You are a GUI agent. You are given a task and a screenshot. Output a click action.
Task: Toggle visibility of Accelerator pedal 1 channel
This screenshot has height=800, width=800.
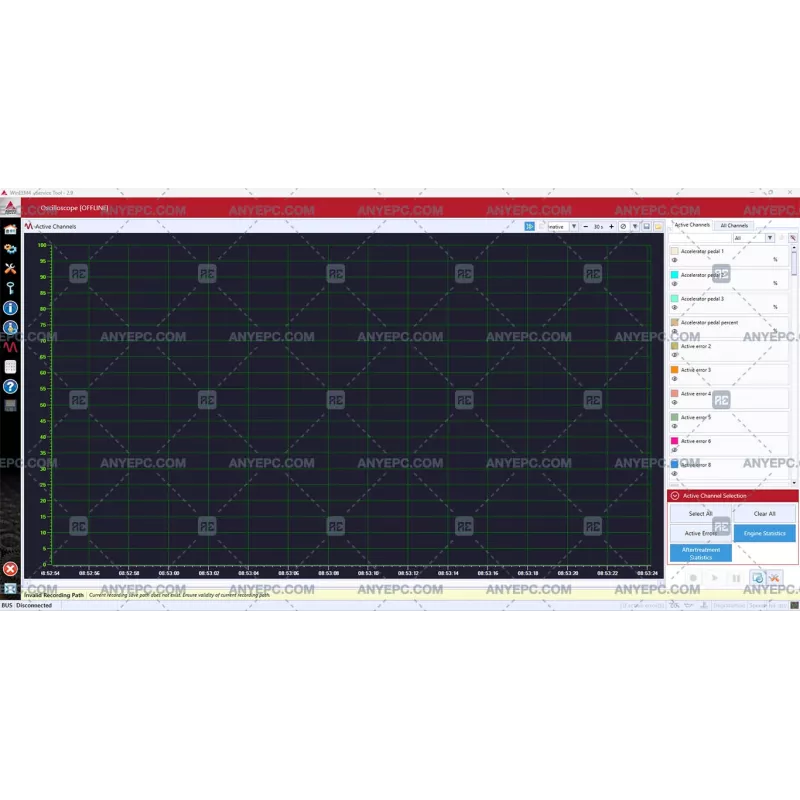pyautogui.click(x=674, y=259)
